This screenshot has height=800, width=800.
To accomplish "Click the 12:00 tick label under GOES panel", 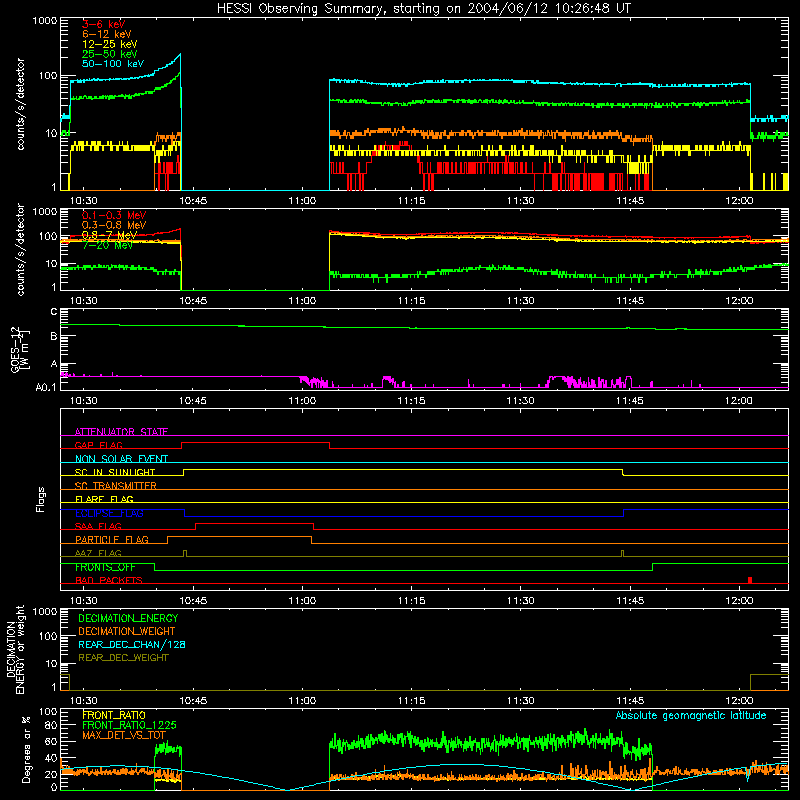I will [x=739, y=401].
